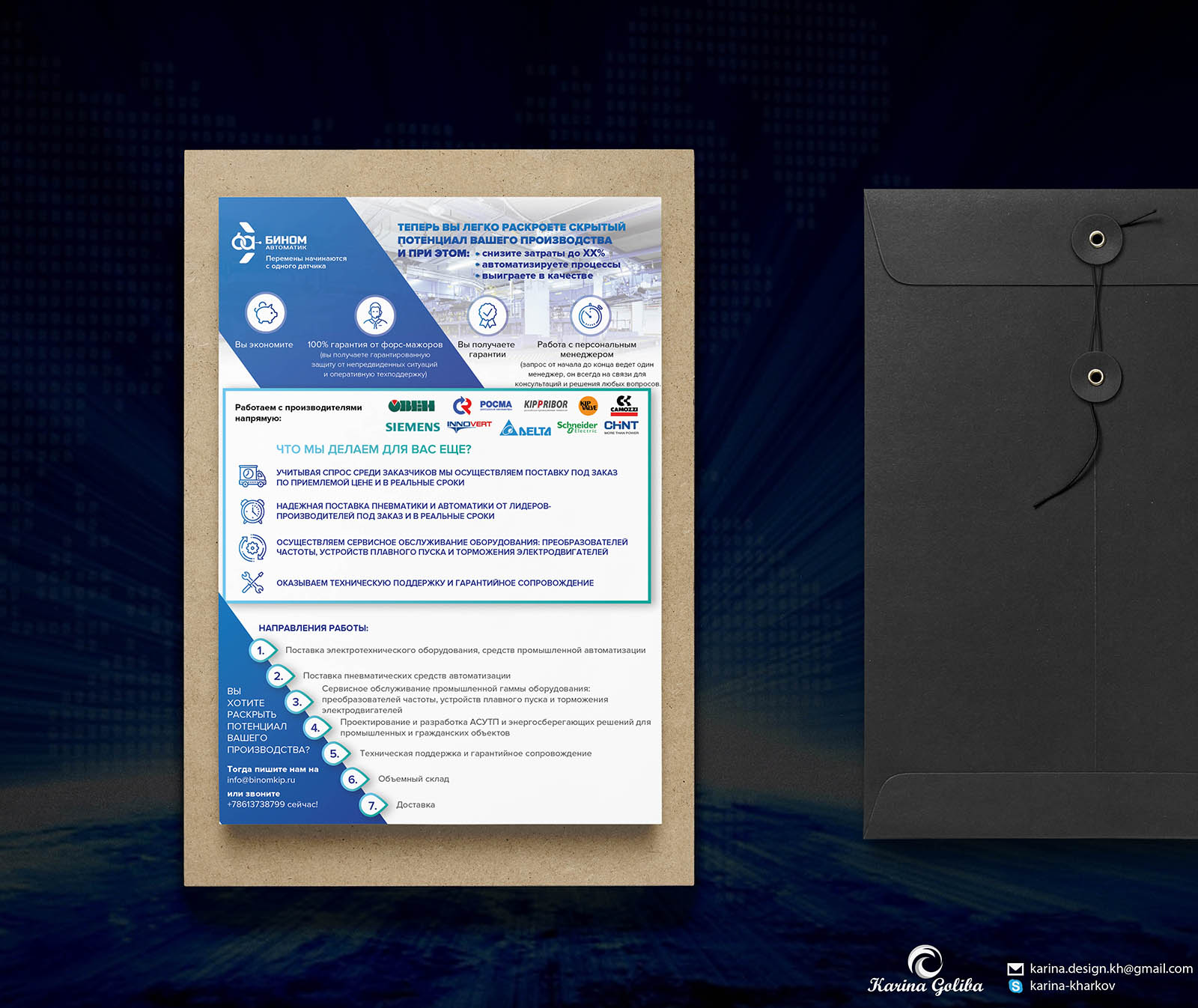Screen dimensions: 1198x1008
Task: Click the CHNT logo
Action: tap(621, 426)
